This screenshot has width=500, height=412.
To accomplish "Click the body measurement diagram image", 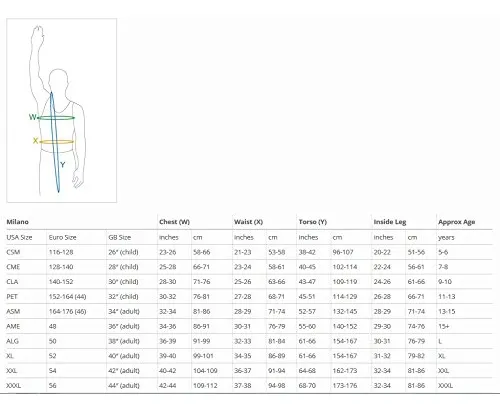I will tap(62, 110).
